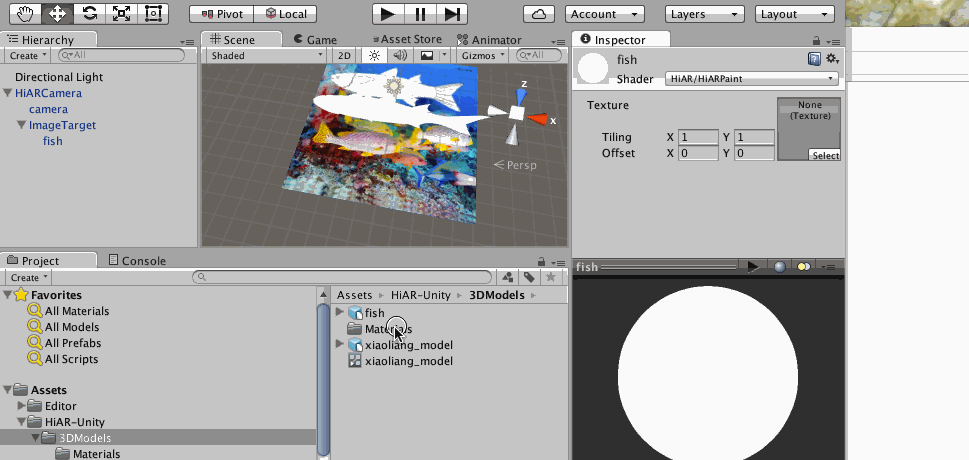Open the material settings gear menu
This screenshot has height=460, width=969.
tap(831, 60)
